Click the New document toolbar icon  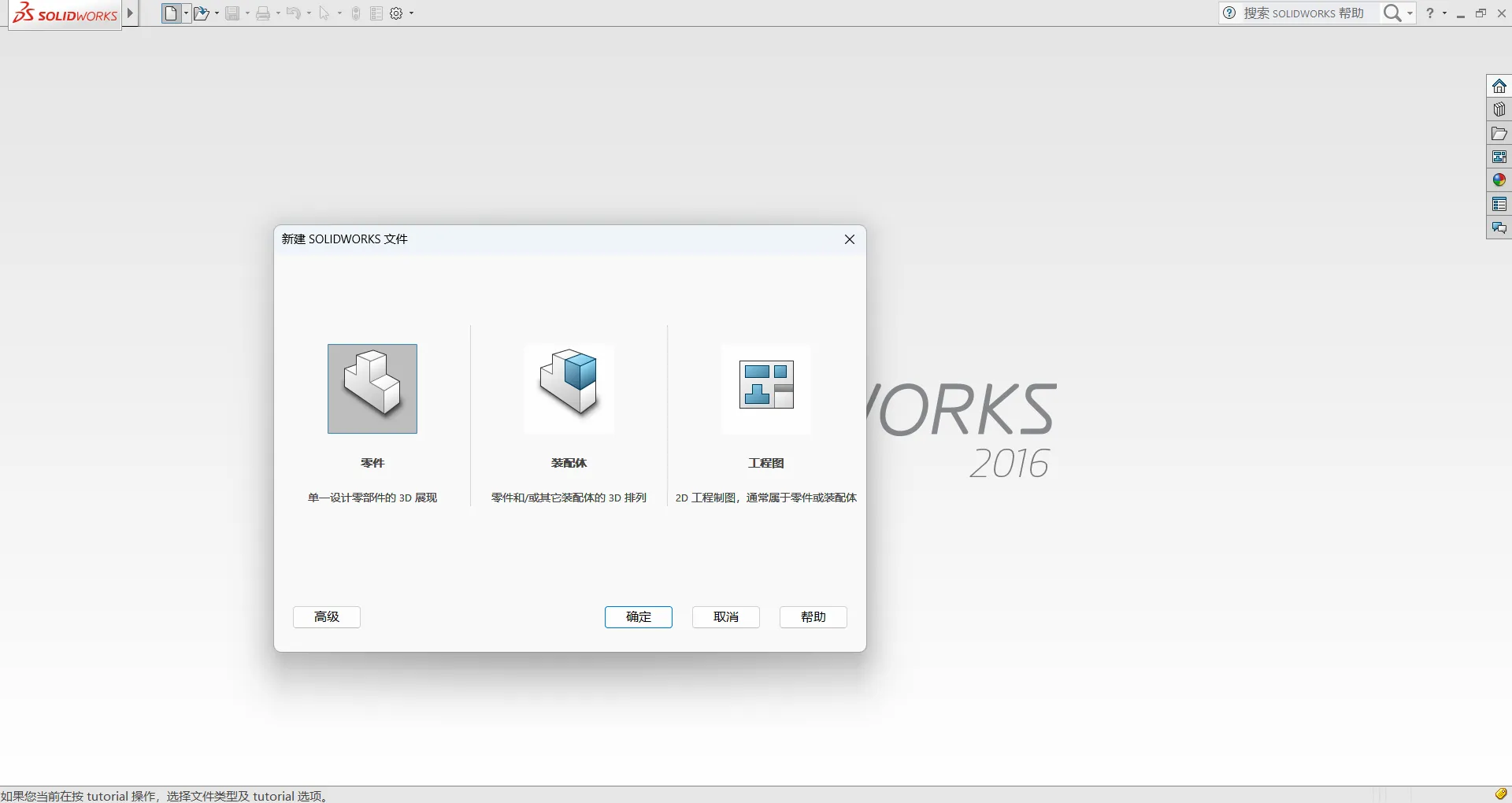coord(171,13)
